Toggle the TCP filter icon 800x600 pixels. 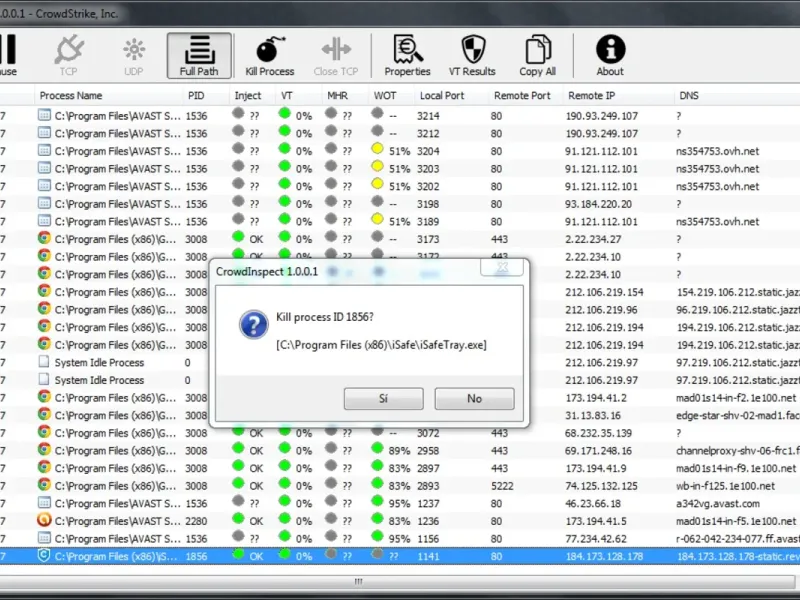point(68,55)
